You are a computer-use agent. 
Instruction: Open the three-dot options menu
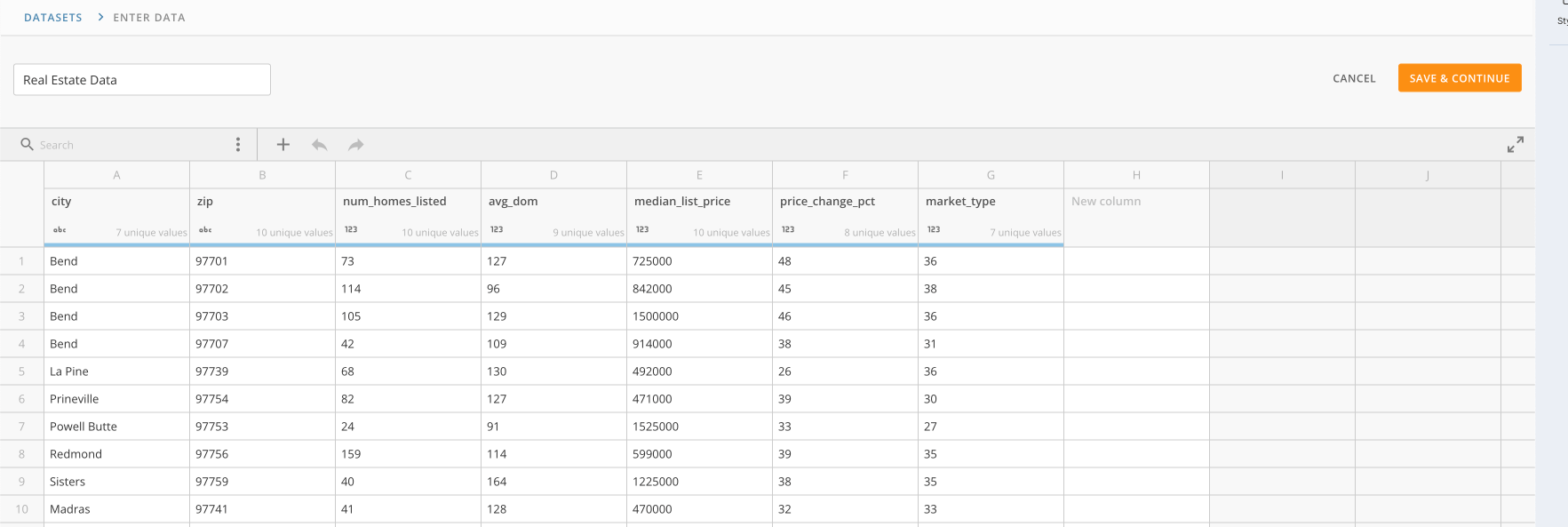237,144
